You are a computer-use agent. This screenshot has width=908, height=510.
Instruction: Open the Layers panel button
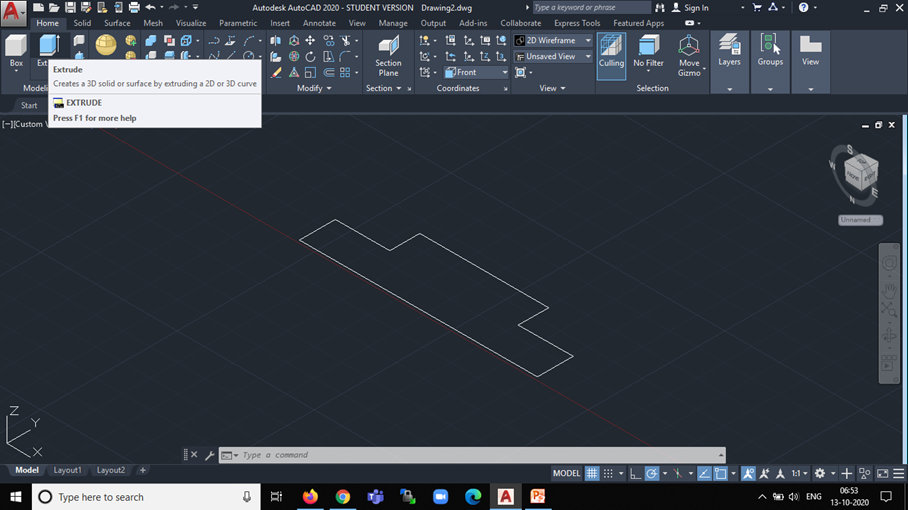click(729, 51)
